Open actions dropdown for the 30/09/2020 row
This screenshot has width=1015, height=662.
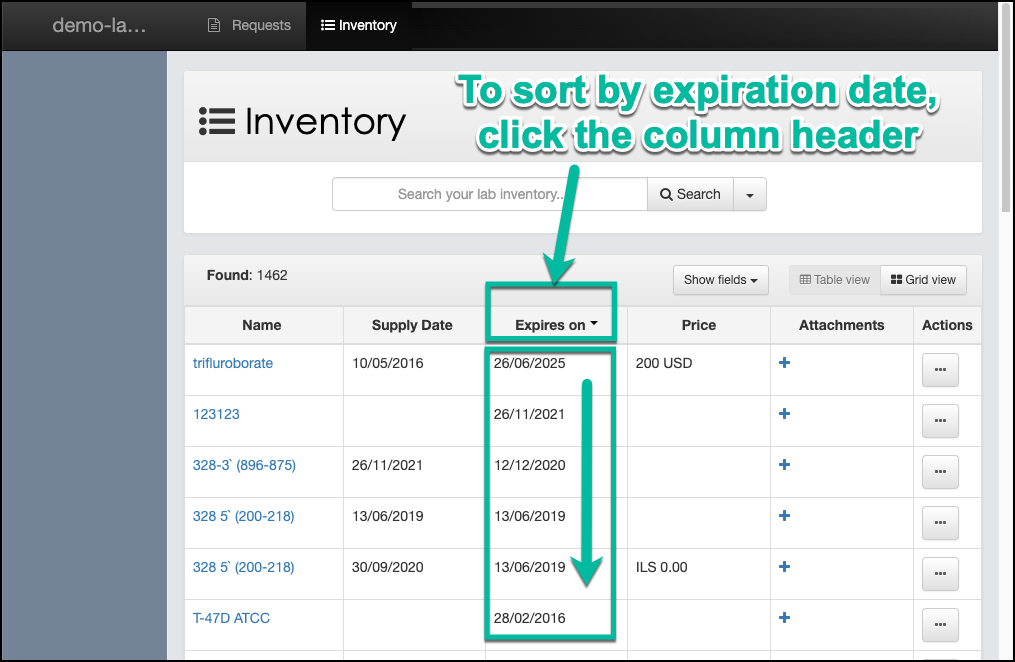pyautogui.click(x=939, y=573)
